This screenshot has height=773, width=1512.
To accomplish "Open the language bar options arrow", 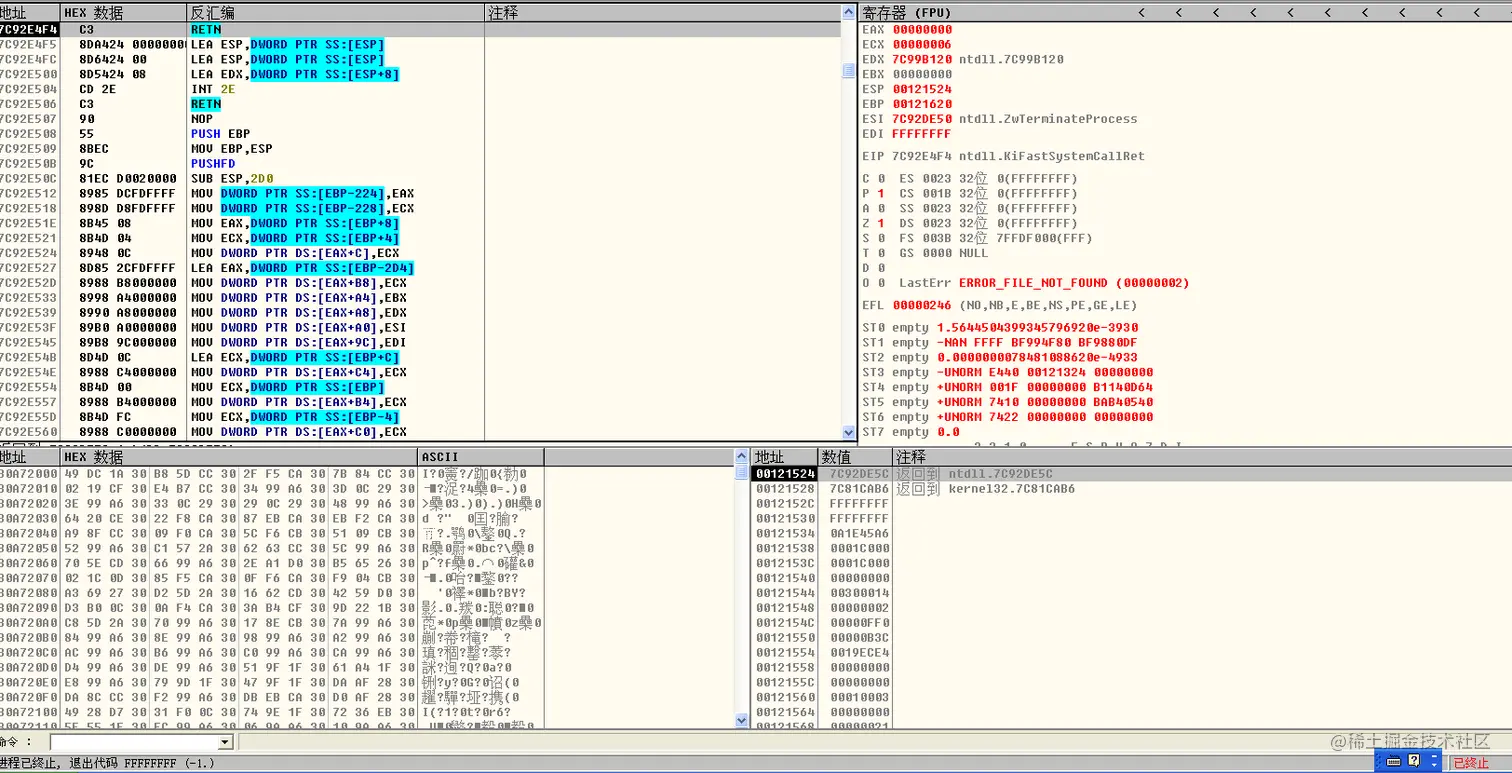I will (x=1434, y=765).
